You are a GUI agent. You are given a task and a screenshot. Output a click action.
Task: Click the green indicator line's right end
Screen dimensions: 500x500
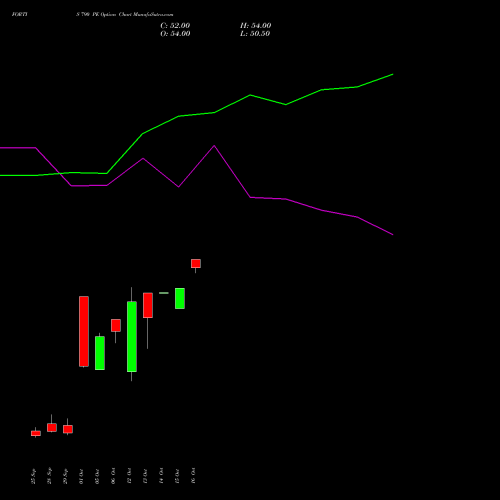[x=392, y=75]
